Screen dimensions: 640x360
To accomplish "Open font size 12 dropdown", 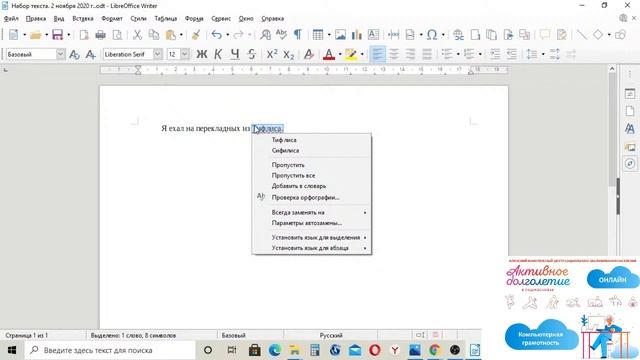I will tap(184, 54).
